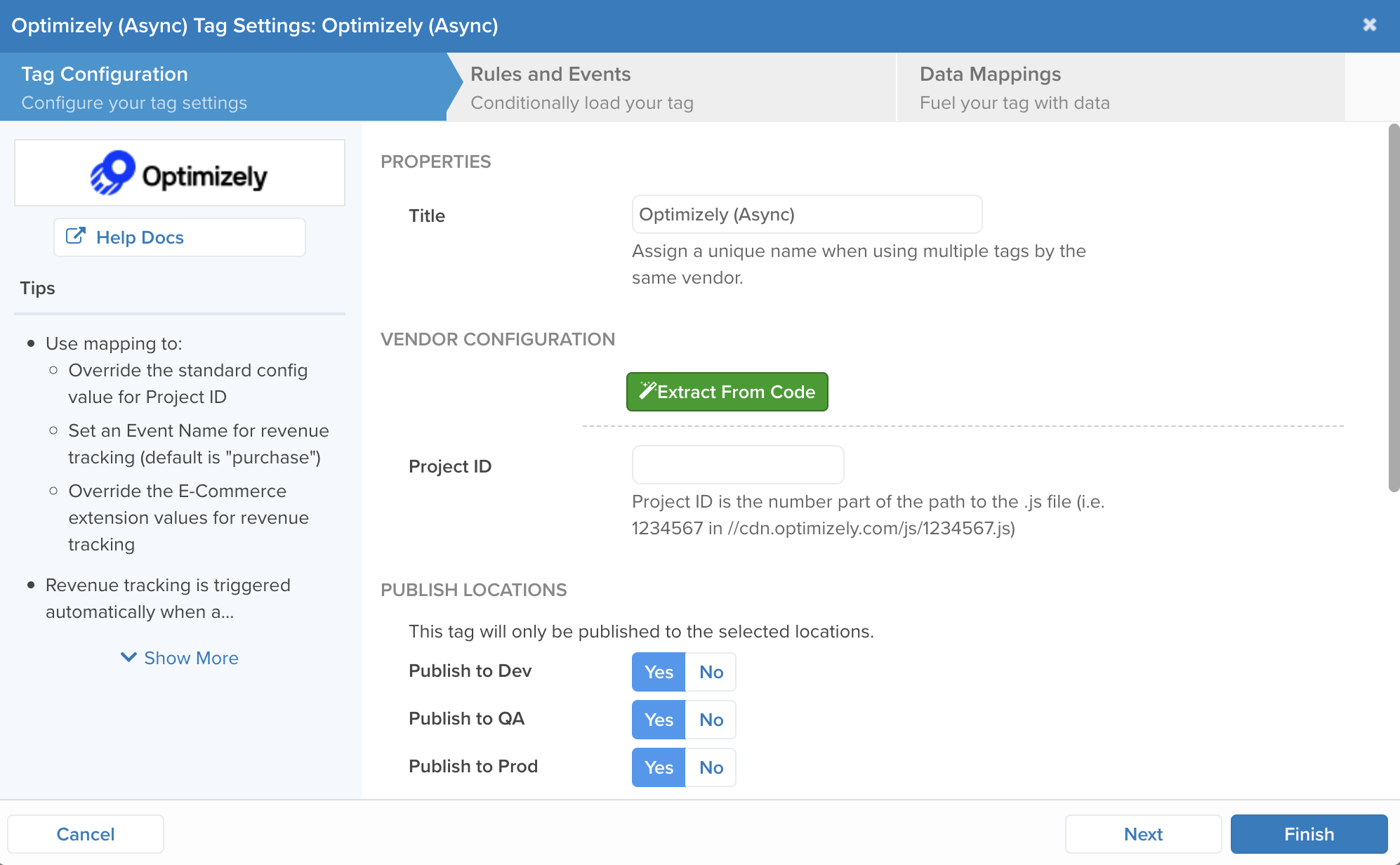
Task: Go to Next step button
Action: (x=1143, y=834)
